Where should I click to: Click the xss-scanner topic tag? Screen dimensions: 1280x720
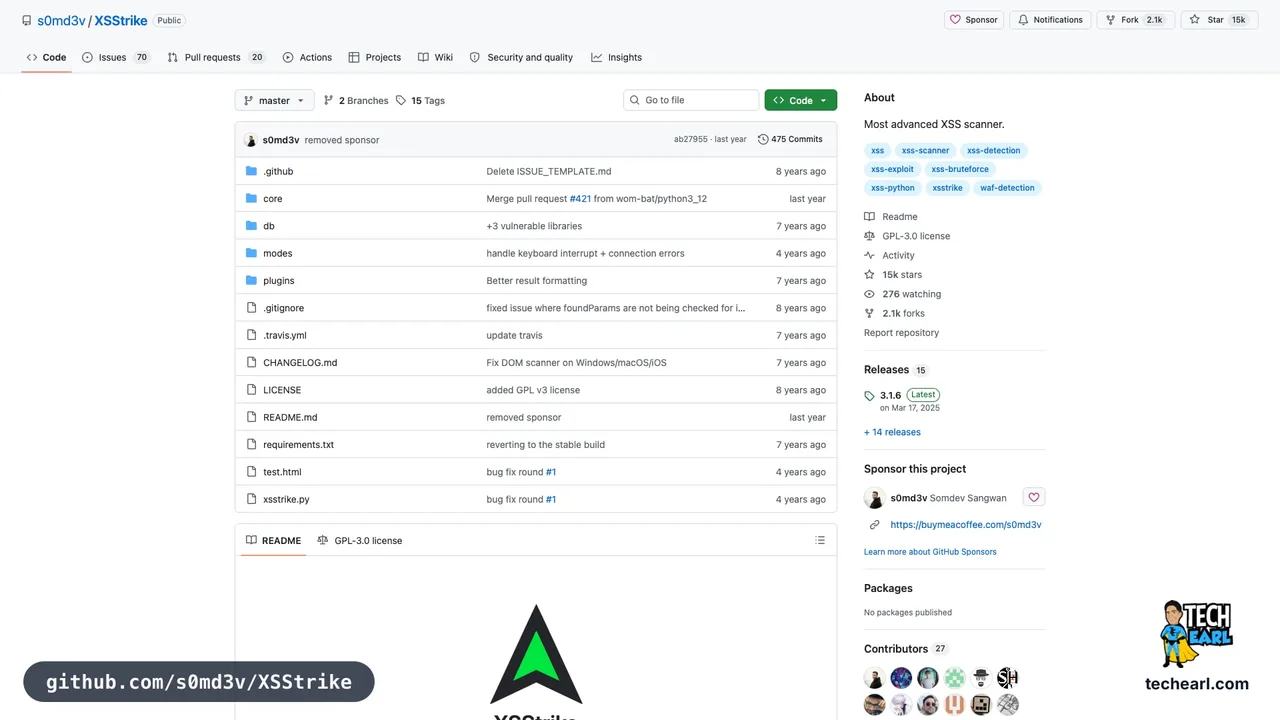[x=925, y=151]
